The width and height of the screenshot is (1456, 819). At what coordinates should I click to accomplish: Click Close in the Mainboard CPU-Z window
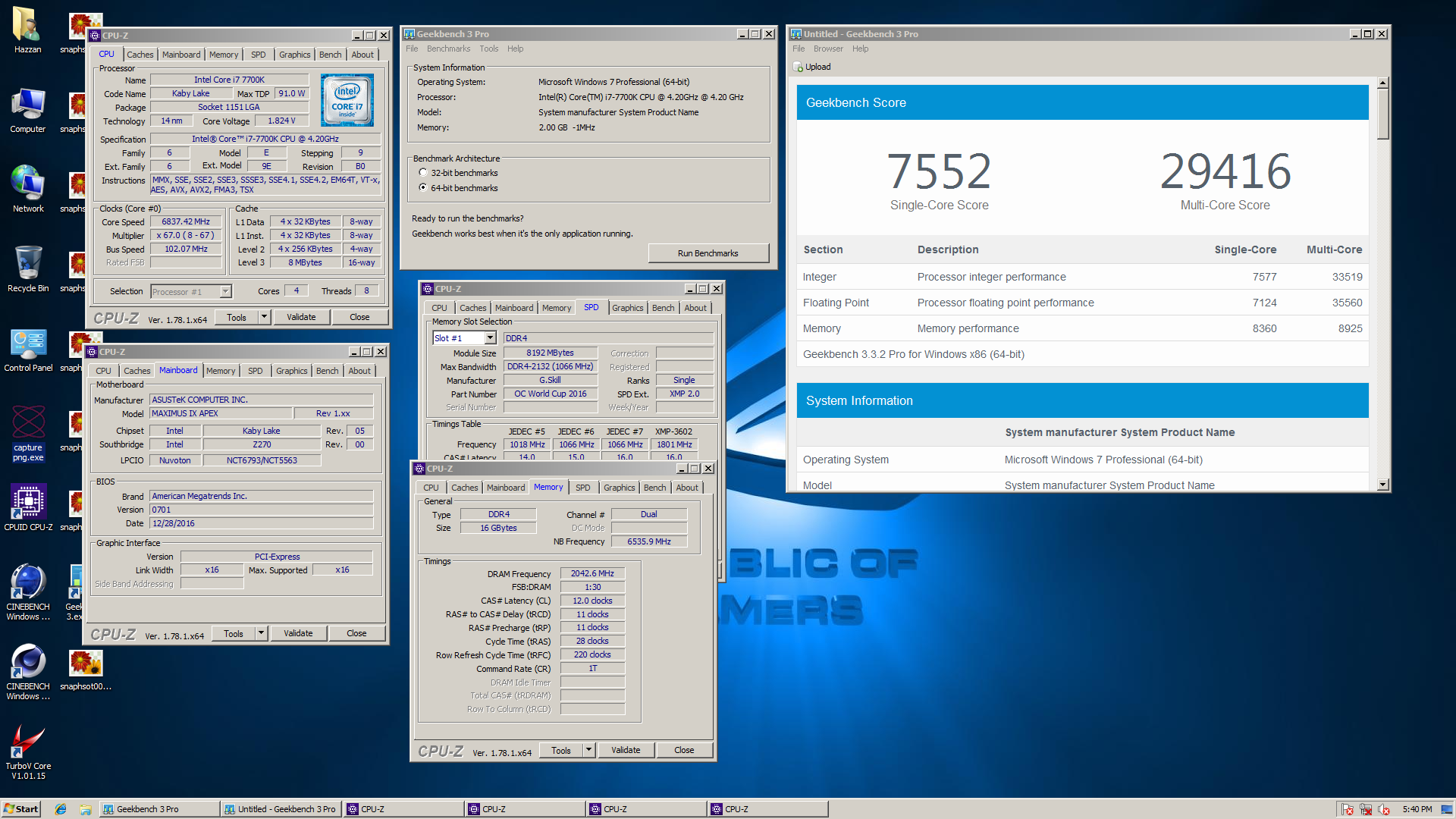[x=356, y=633]
